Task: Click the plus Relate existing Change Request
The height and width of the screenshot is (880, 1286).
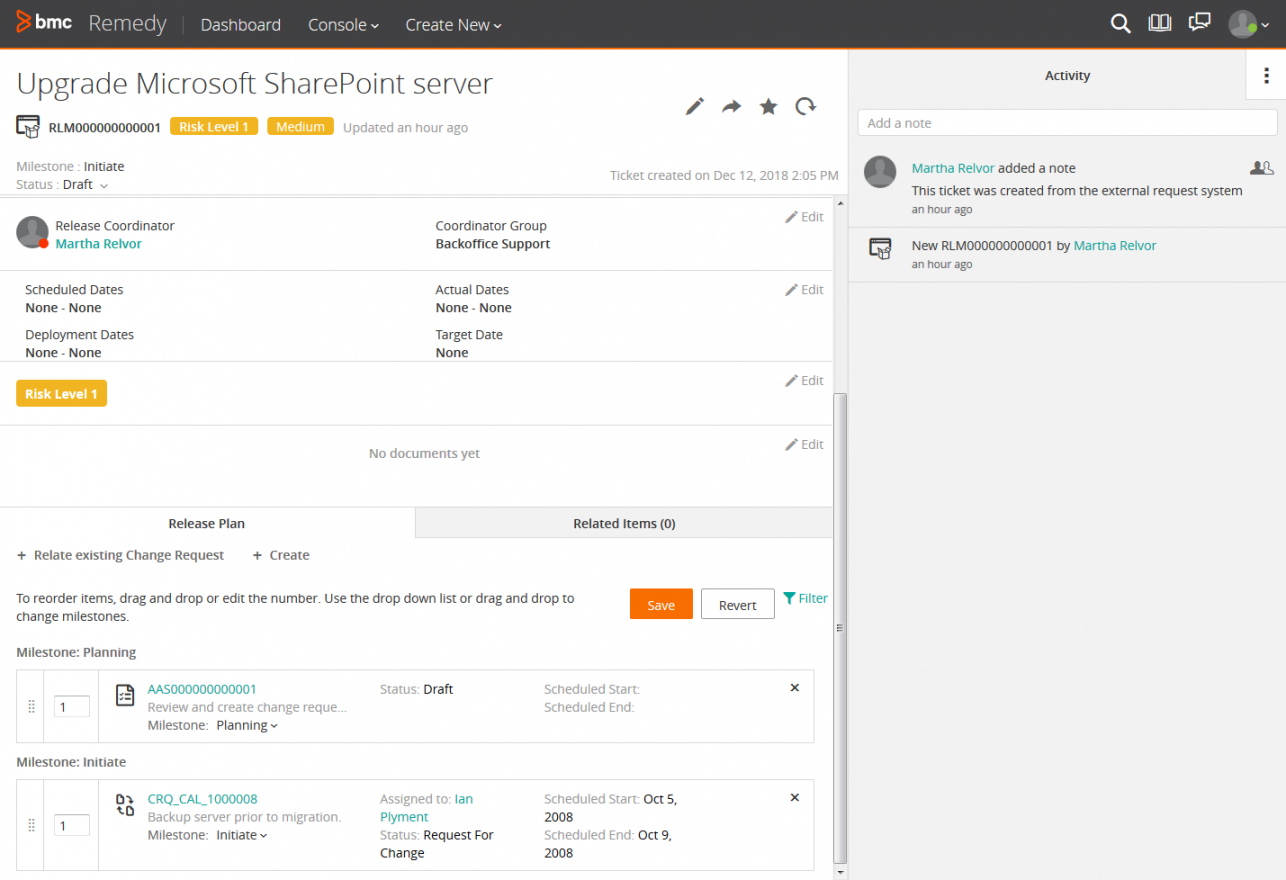Action: (121, 555)
